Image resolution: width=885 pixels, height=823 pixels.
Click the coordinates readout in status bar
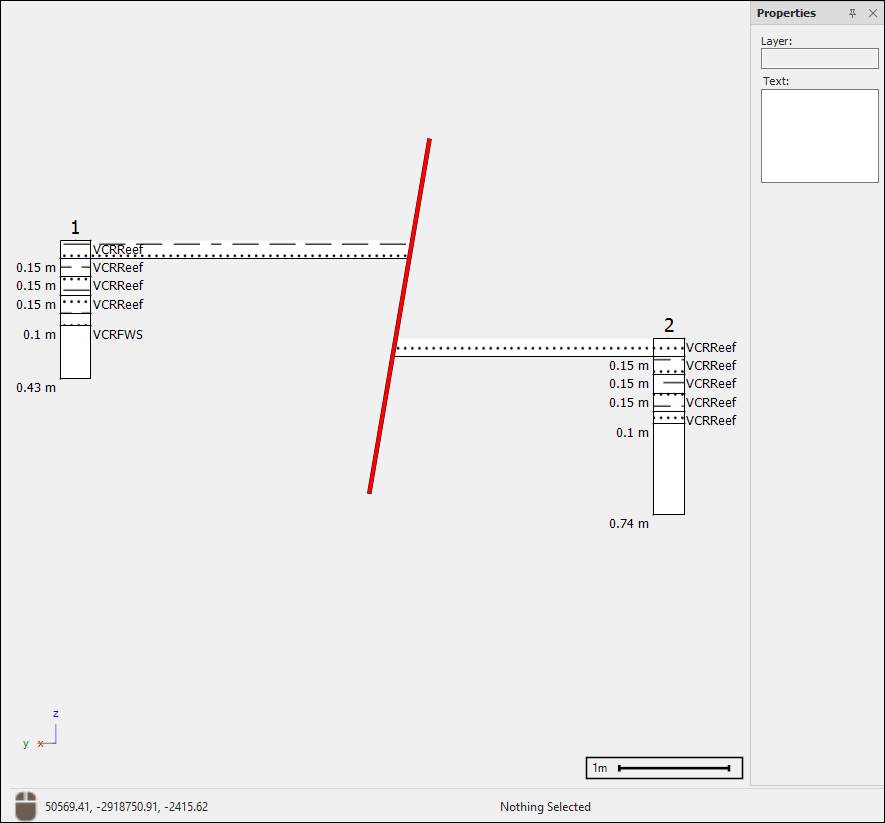pyautogui.click(x=127, y=807)
